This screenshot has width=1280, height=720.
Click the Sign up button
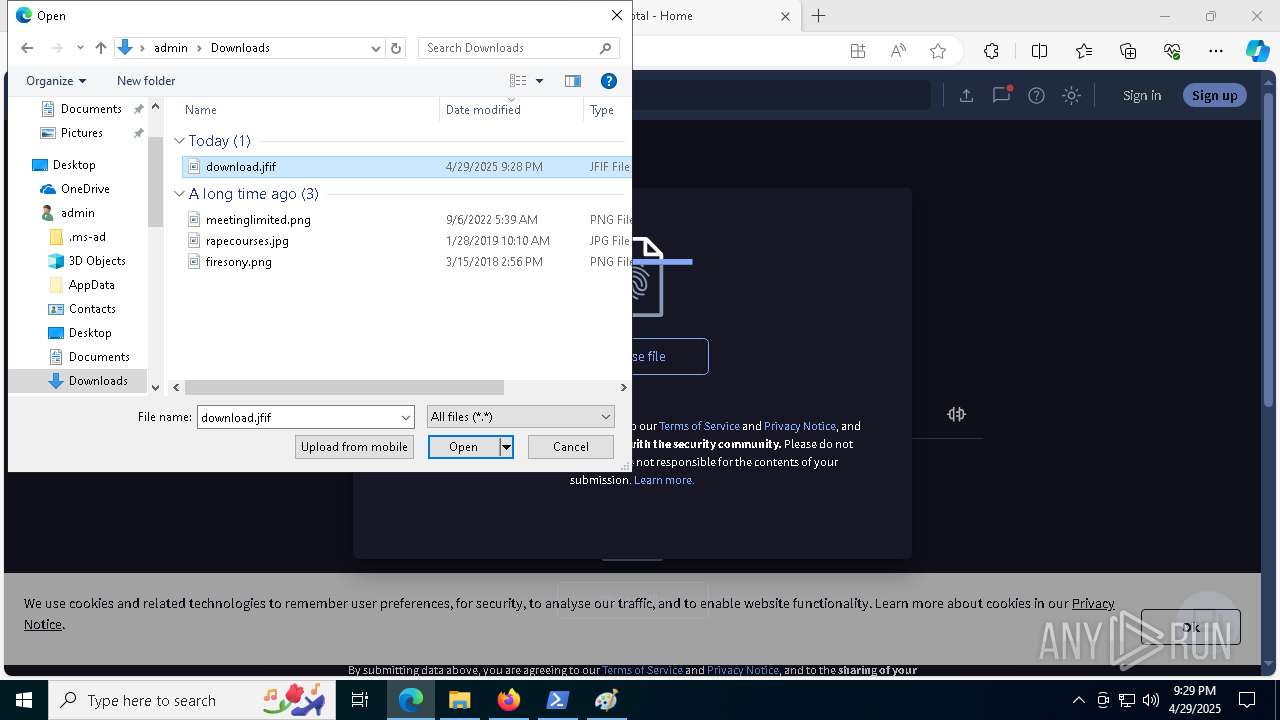pos(1215,95)
